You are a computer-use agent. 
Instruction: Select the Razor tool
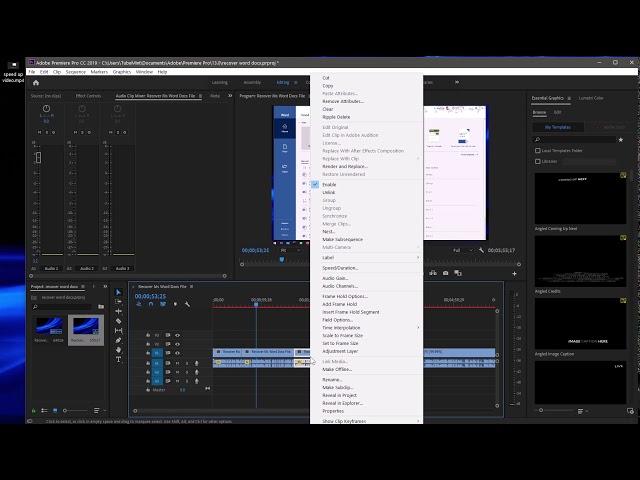(x=118, y=321)
